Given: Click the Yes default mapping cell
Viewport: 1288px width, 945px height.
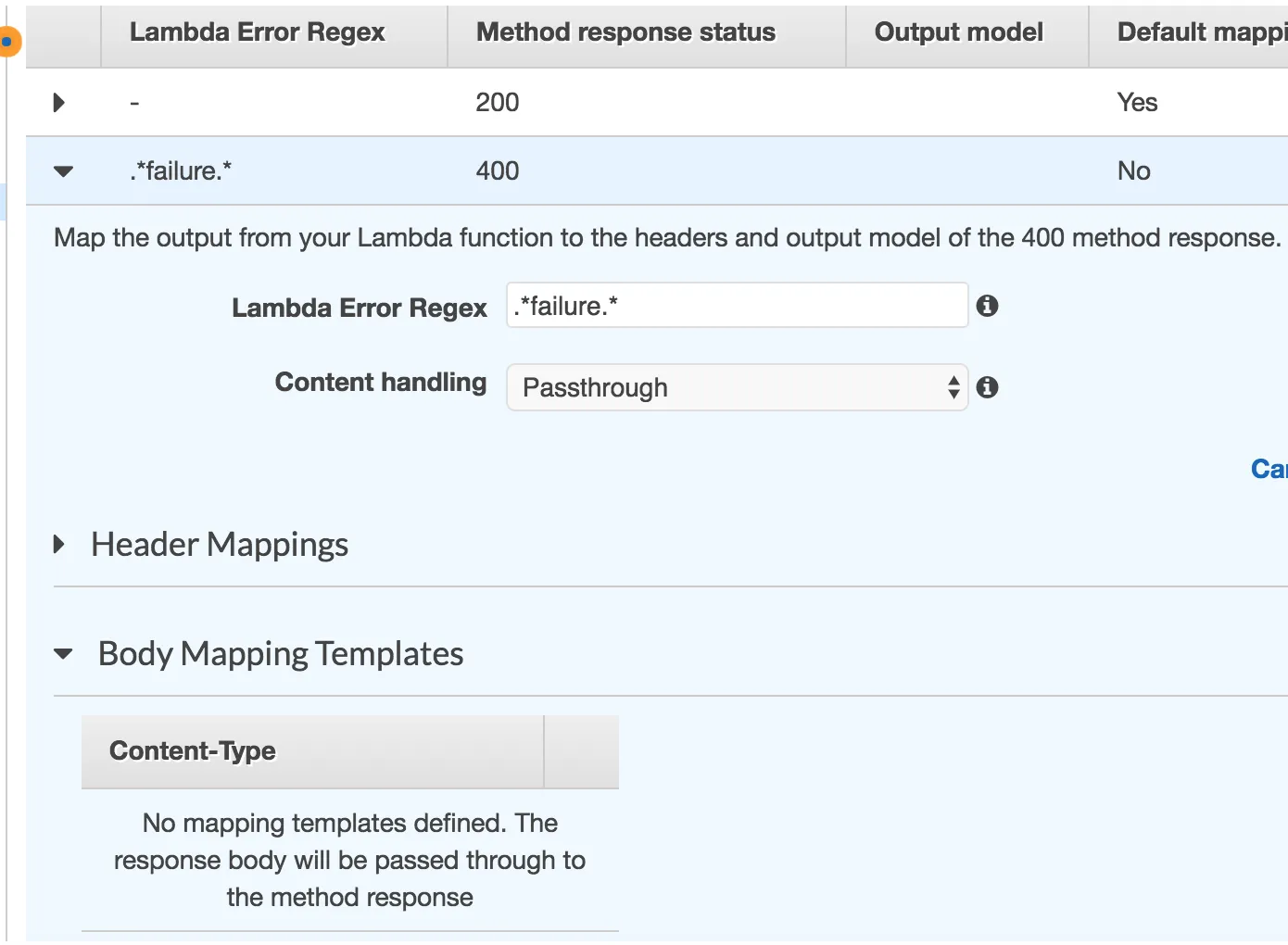Looking at the screenshot, I should (x=1137, y=102).
